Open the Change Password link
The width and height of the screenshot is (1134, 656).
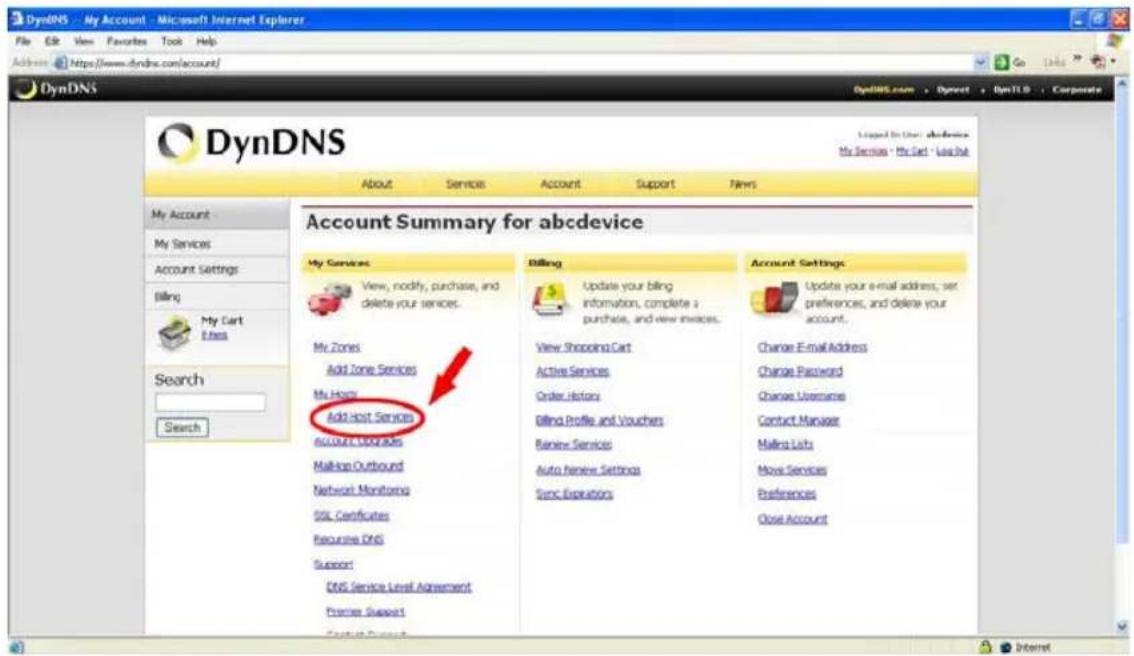pos(800,371)
